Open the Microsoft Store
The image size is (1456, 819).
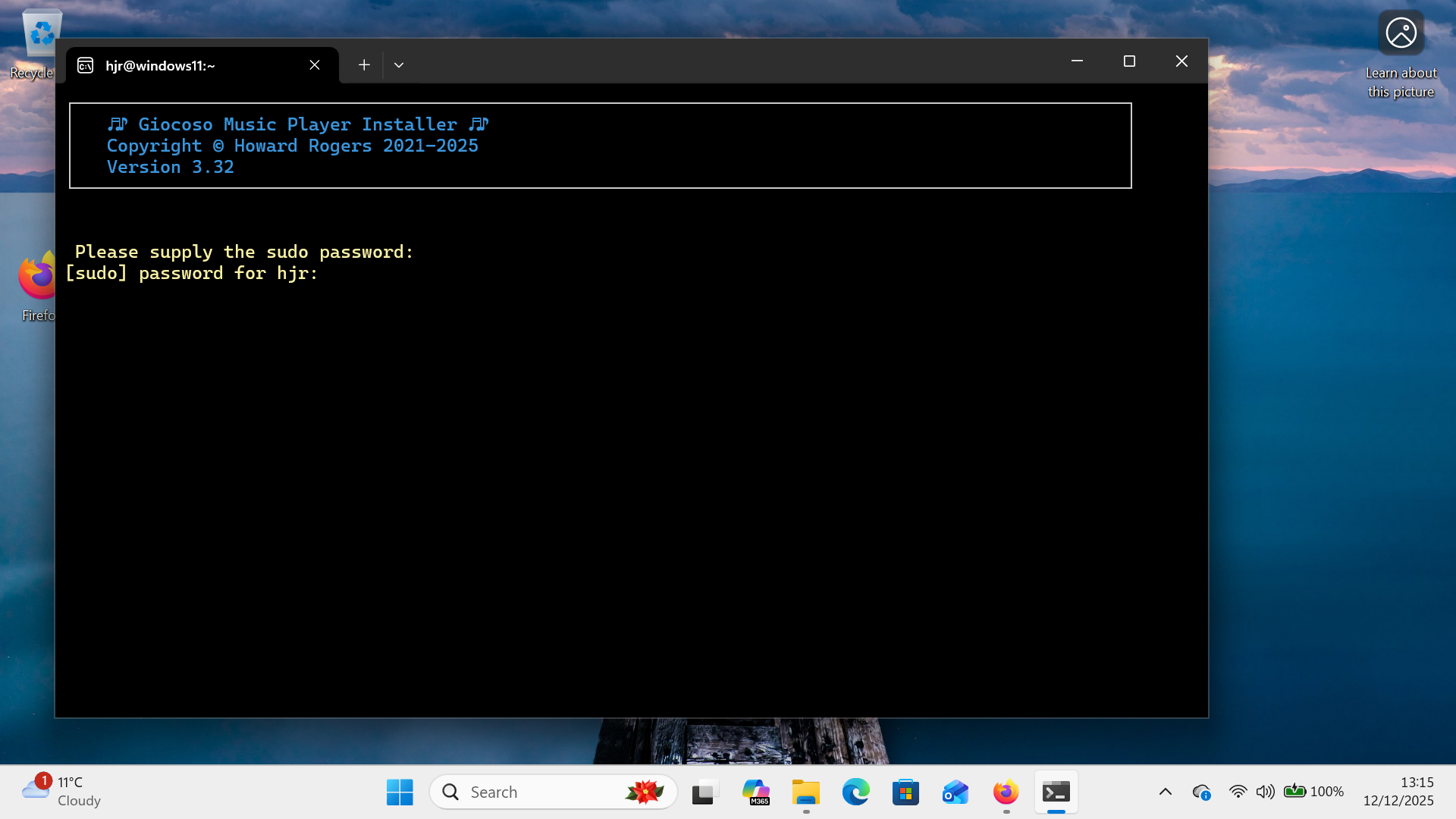point(905,791)
